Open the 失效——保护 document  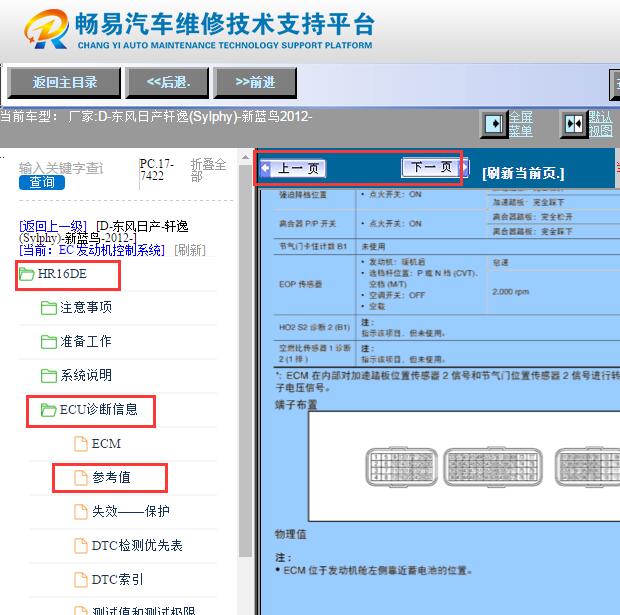[131, 511]
